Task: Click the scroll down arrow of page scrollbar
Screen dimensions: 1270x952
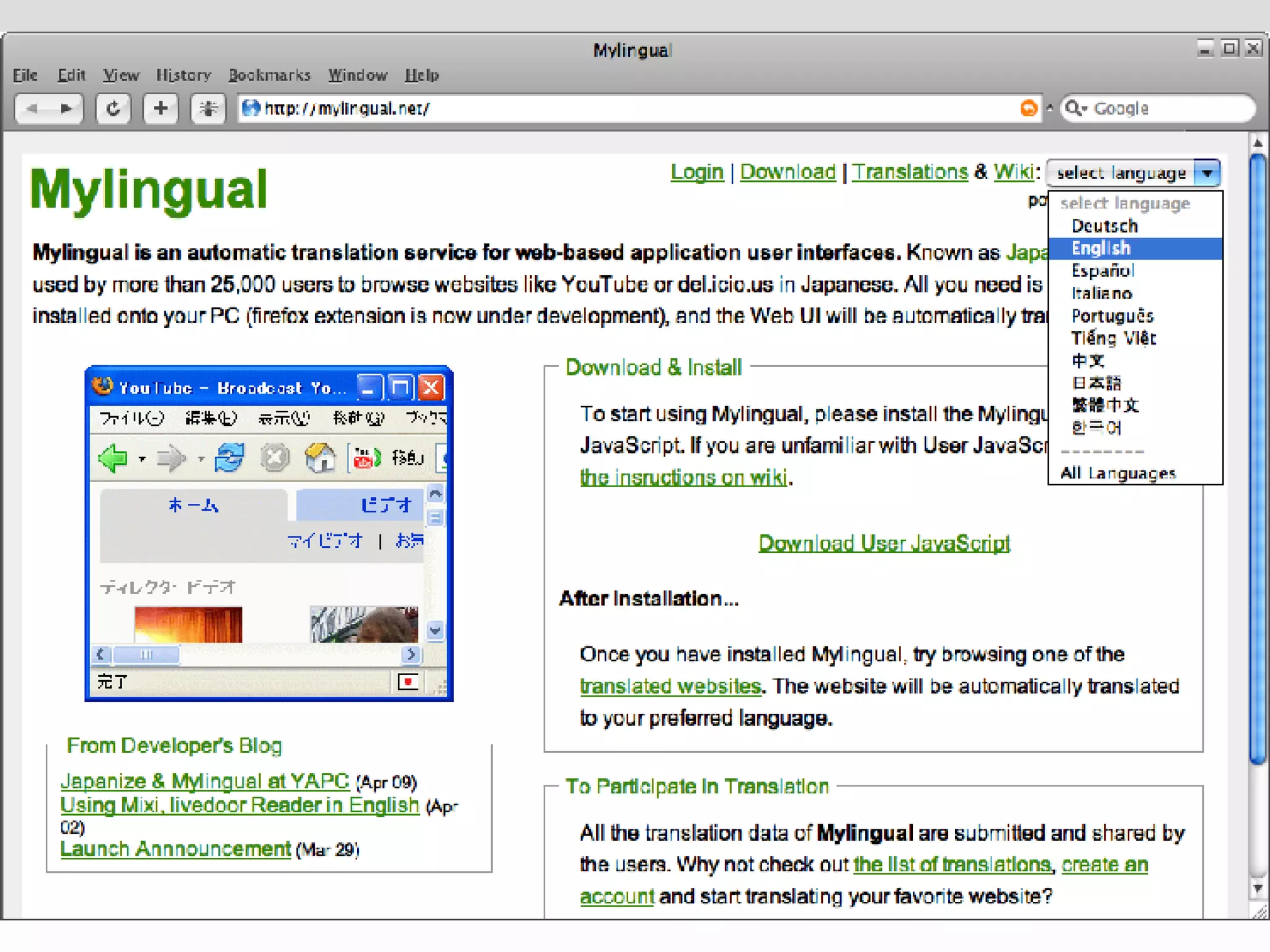Action: coord(1258,888)
